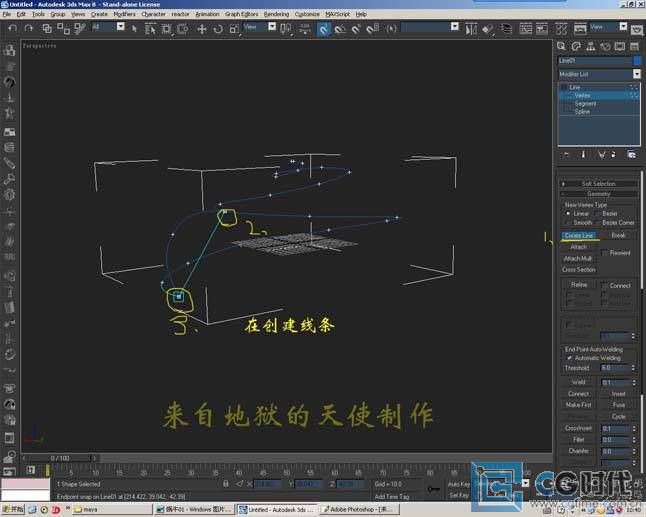Collapse the Geometry rollout
This screenshot has height=517, width=646.
click(599, 194)
